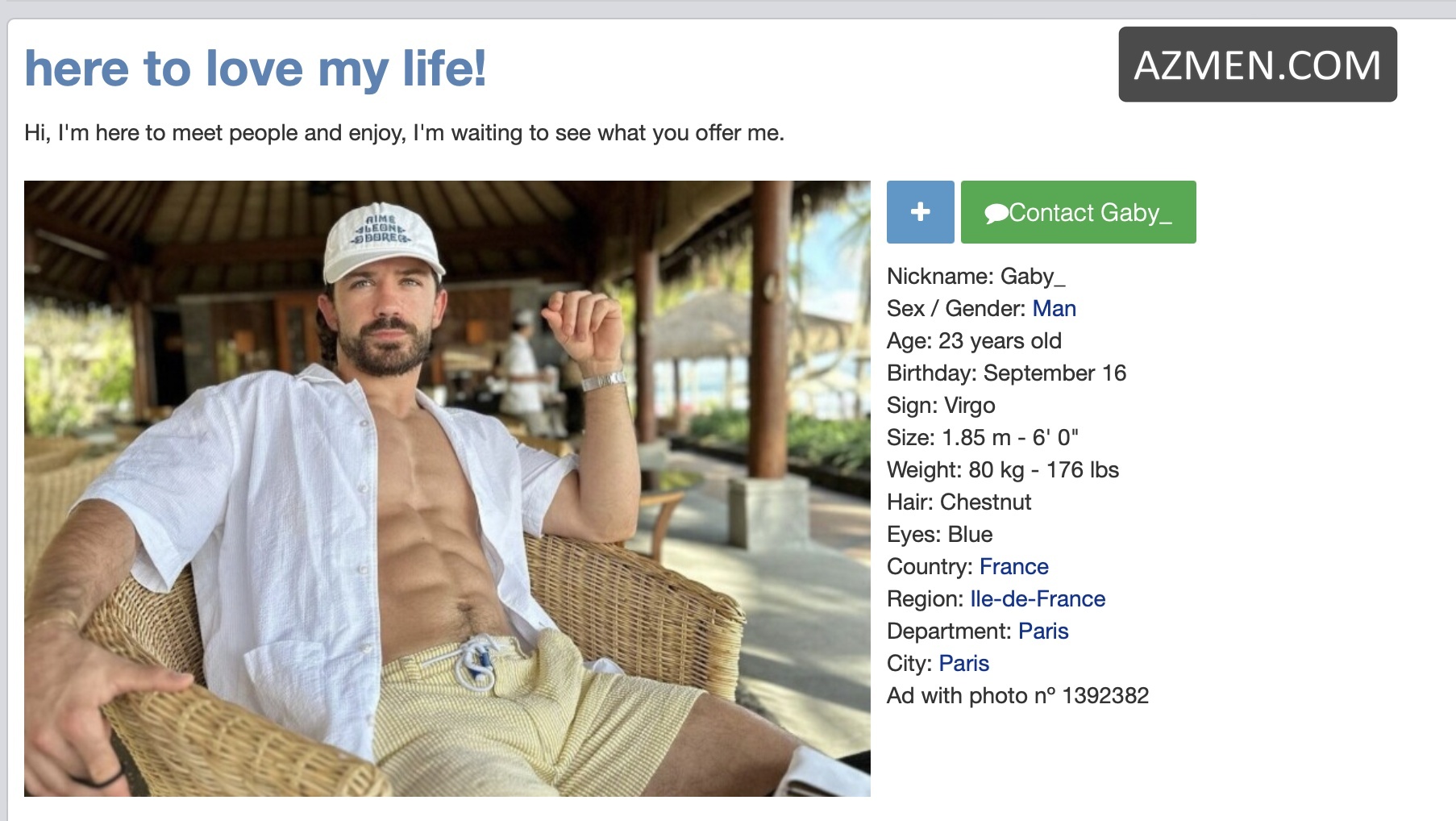Open the profile photo of Gaby_
Screen dimensions: 1456x821
[x=447, y=488]
